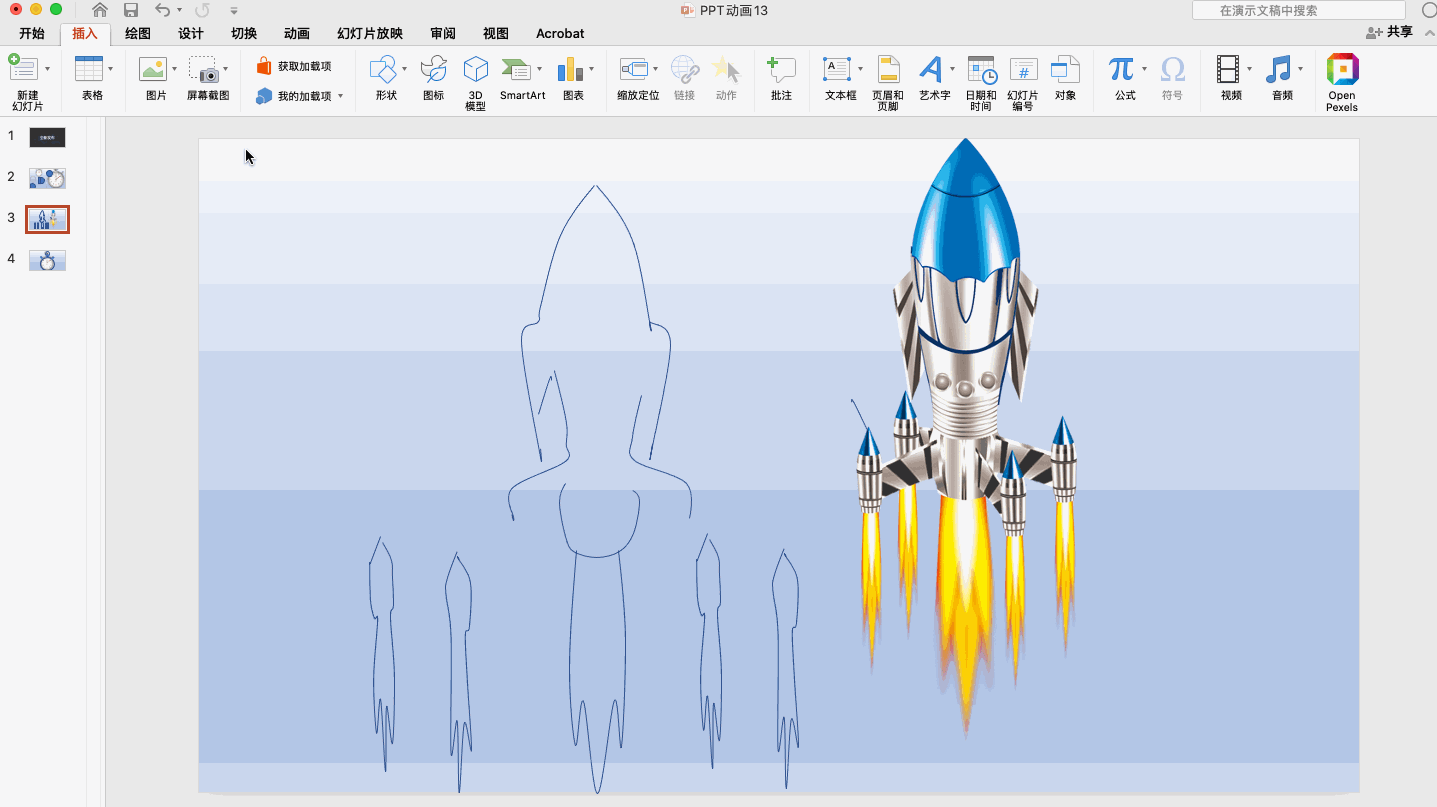The height and width of the screenshot is (807, 1437).
Task: Switch to the Home (开始) tab
Action: click(32, 33)
